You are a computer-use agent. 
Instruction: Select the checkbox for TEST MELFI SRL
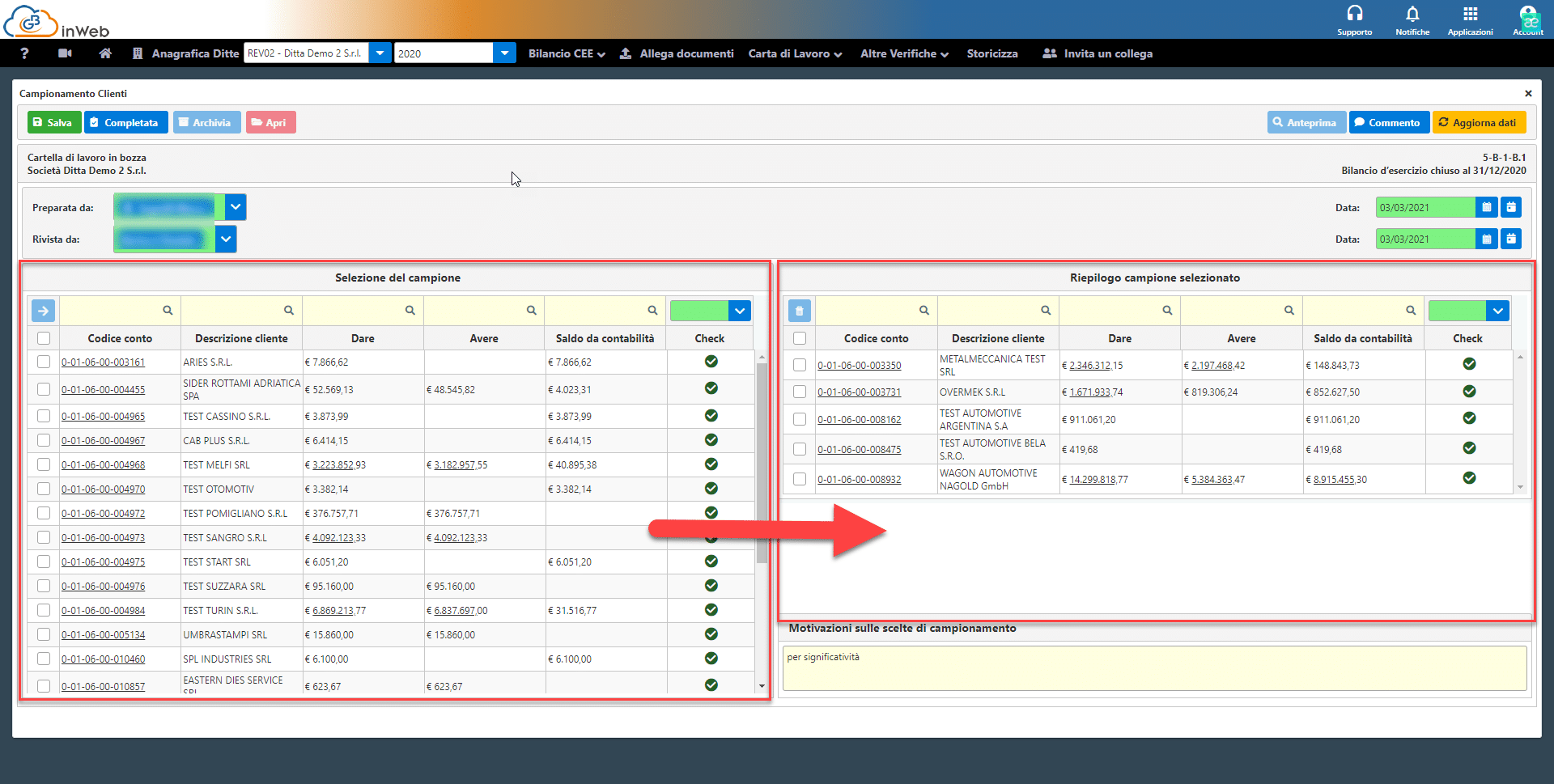click(x=44, y=465)
